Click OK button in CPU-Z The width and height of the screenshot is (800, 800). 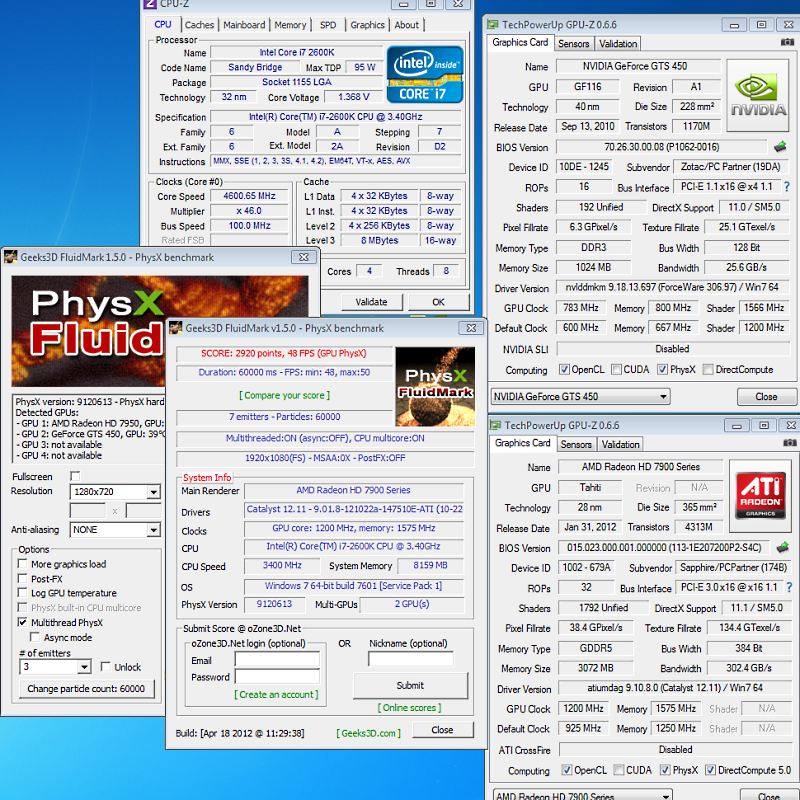tap(438, 302)
